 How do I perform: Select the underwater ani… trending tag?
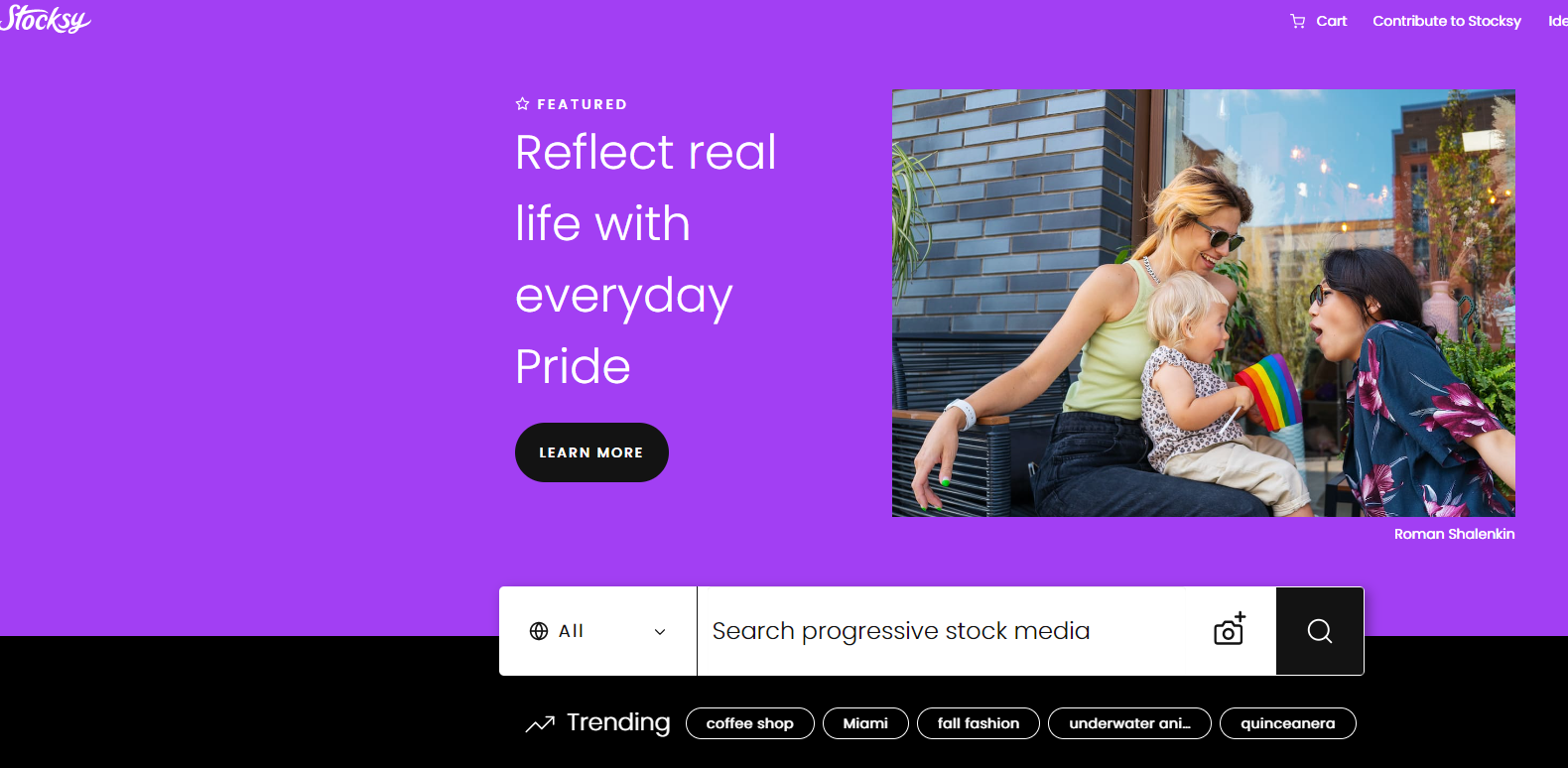pyautogui.click(x=1129, y=723)
